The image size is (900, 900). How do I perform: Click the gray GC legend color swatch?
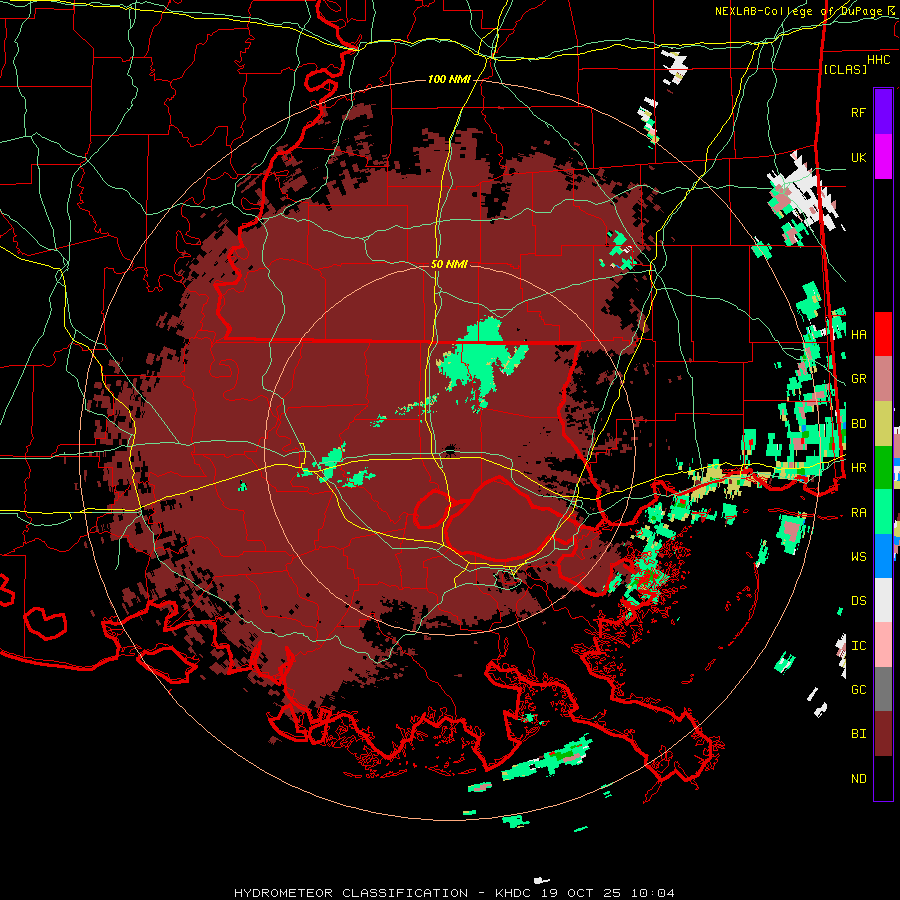[883, 689]
